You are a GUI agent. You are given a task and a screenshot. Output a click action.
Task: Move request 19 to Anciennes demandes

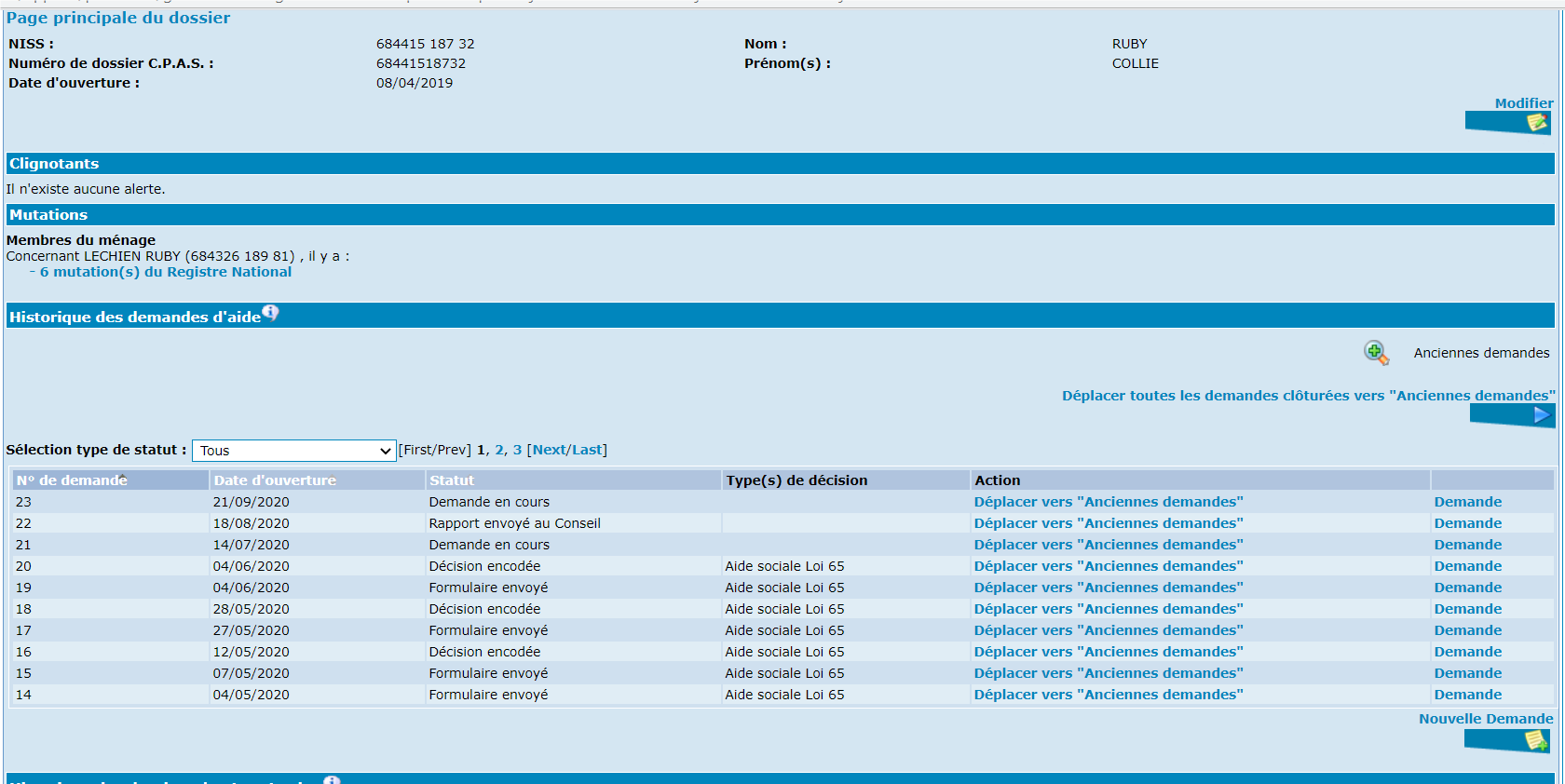pos(1109,588)
